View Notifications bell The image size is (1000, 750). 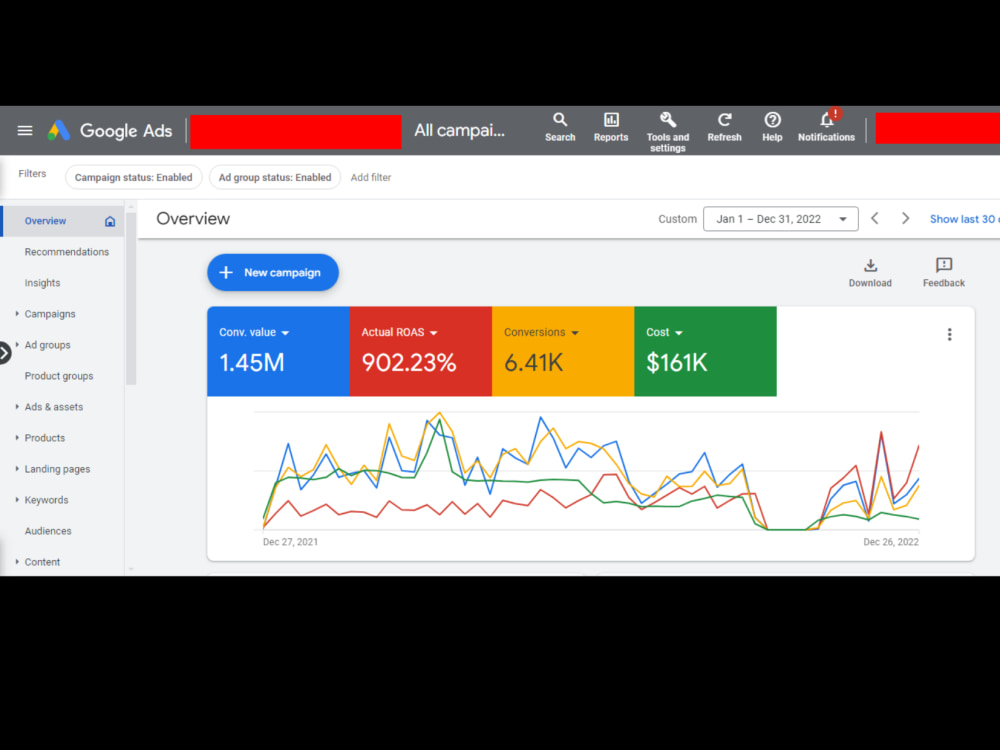pyautogui.click(x=827, y=128)
